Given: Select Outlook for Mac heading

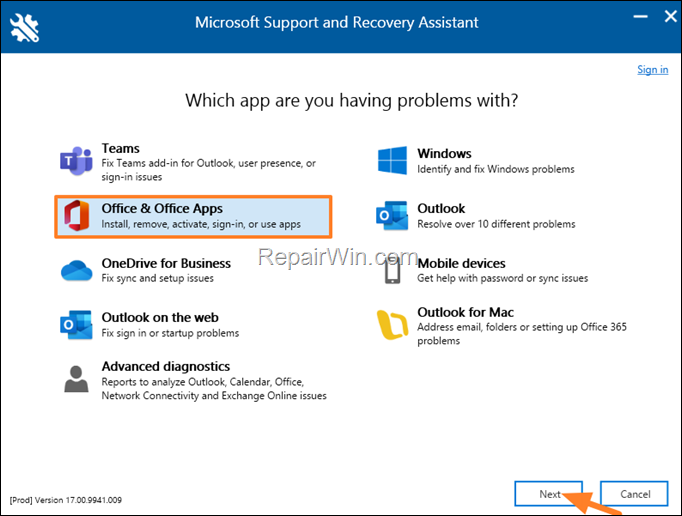Looking at the screenshot, I should tap(465, 312).
